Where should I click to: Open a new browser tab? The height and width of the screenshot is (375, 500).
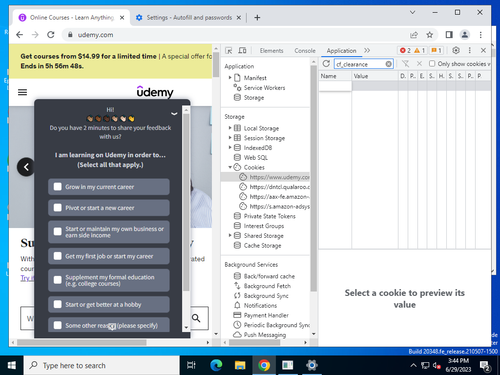coord(257,18)
